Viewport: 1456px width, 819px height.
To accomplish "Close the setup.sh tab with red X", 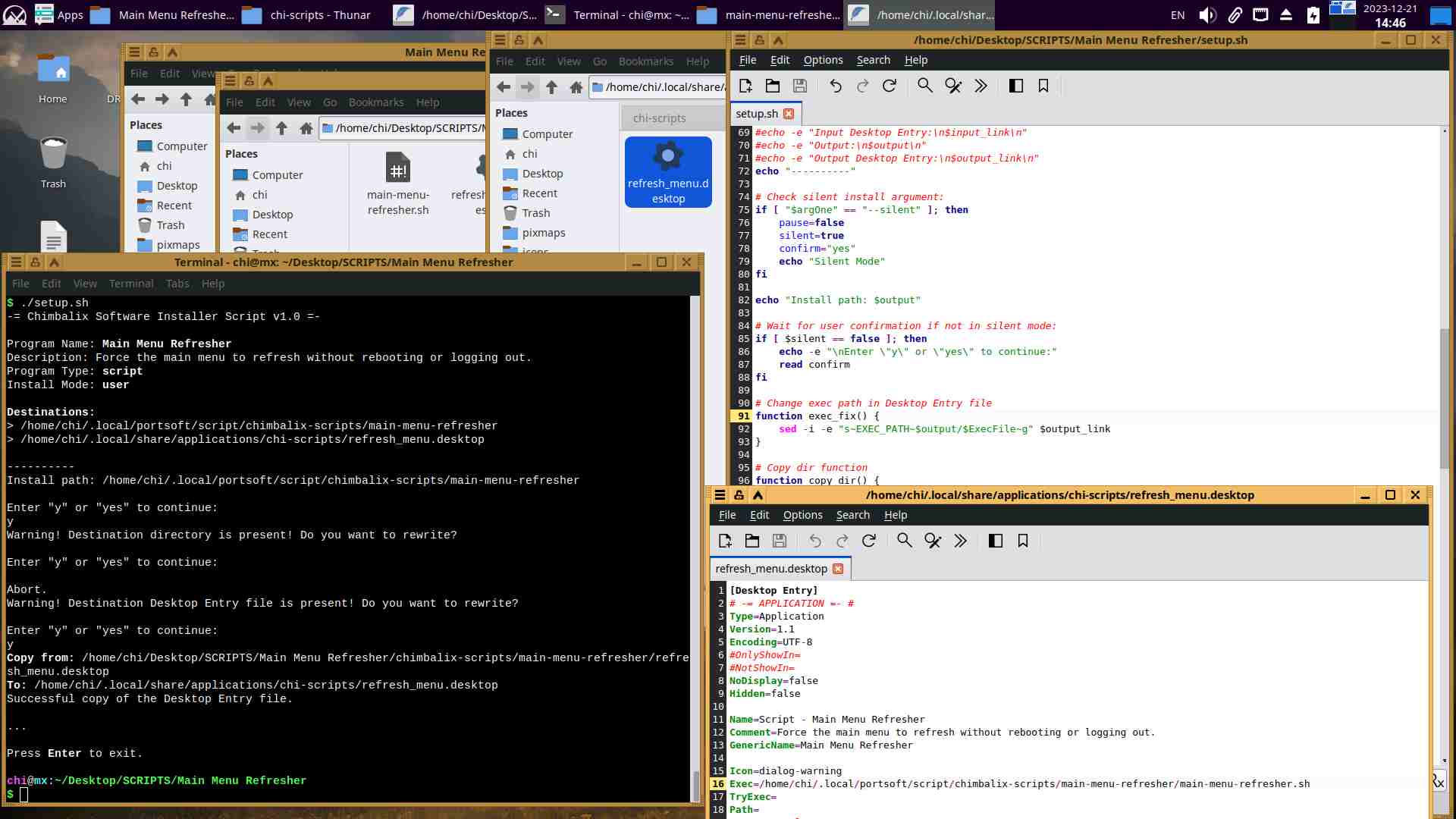I will tap(789, 114).
